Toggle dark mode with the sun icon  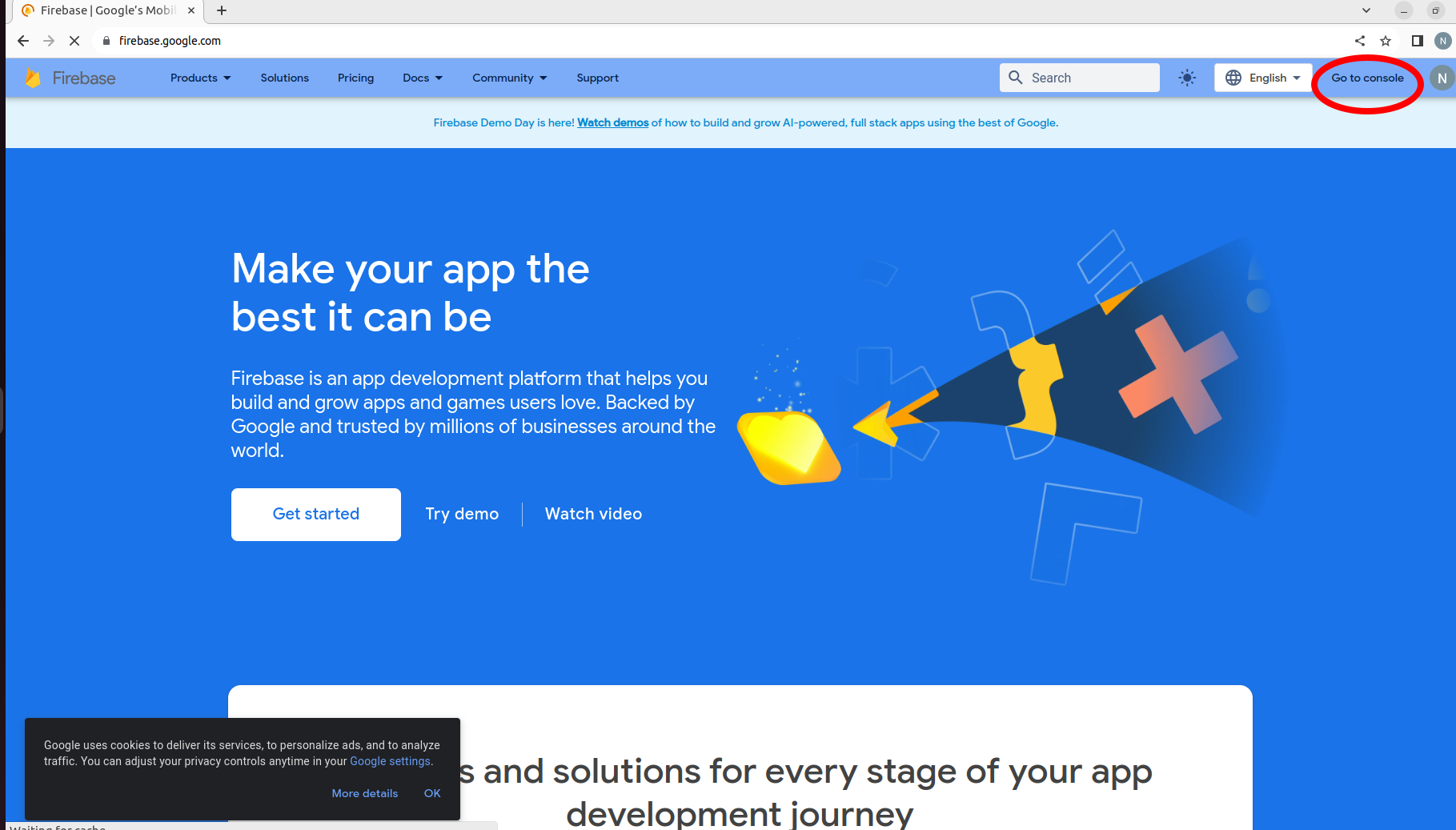tap(1187, 78)
